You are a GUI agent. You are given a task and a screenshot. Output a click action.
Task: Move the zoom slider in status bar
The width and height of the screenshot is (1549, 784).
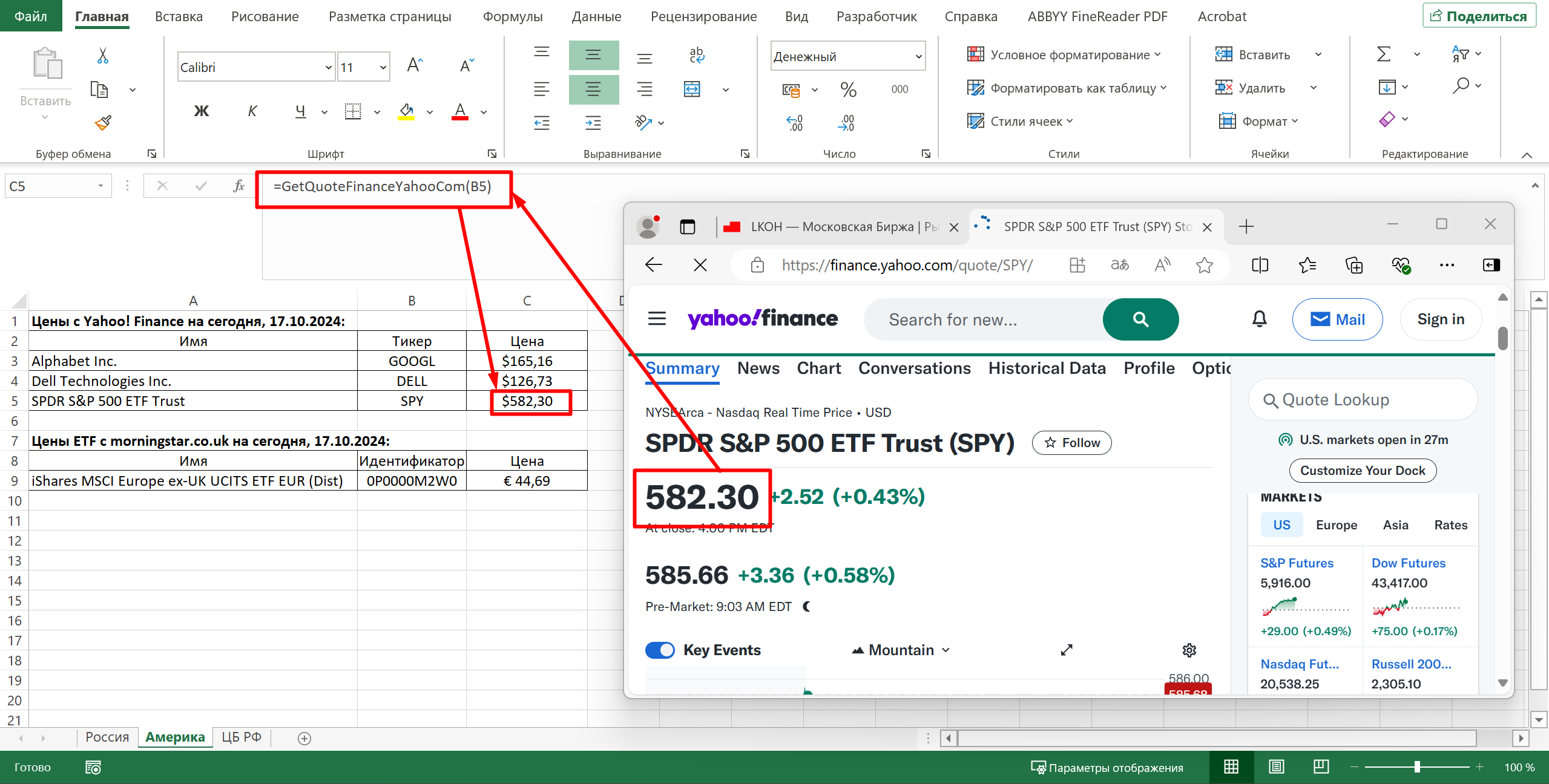tap(1417, 767)
